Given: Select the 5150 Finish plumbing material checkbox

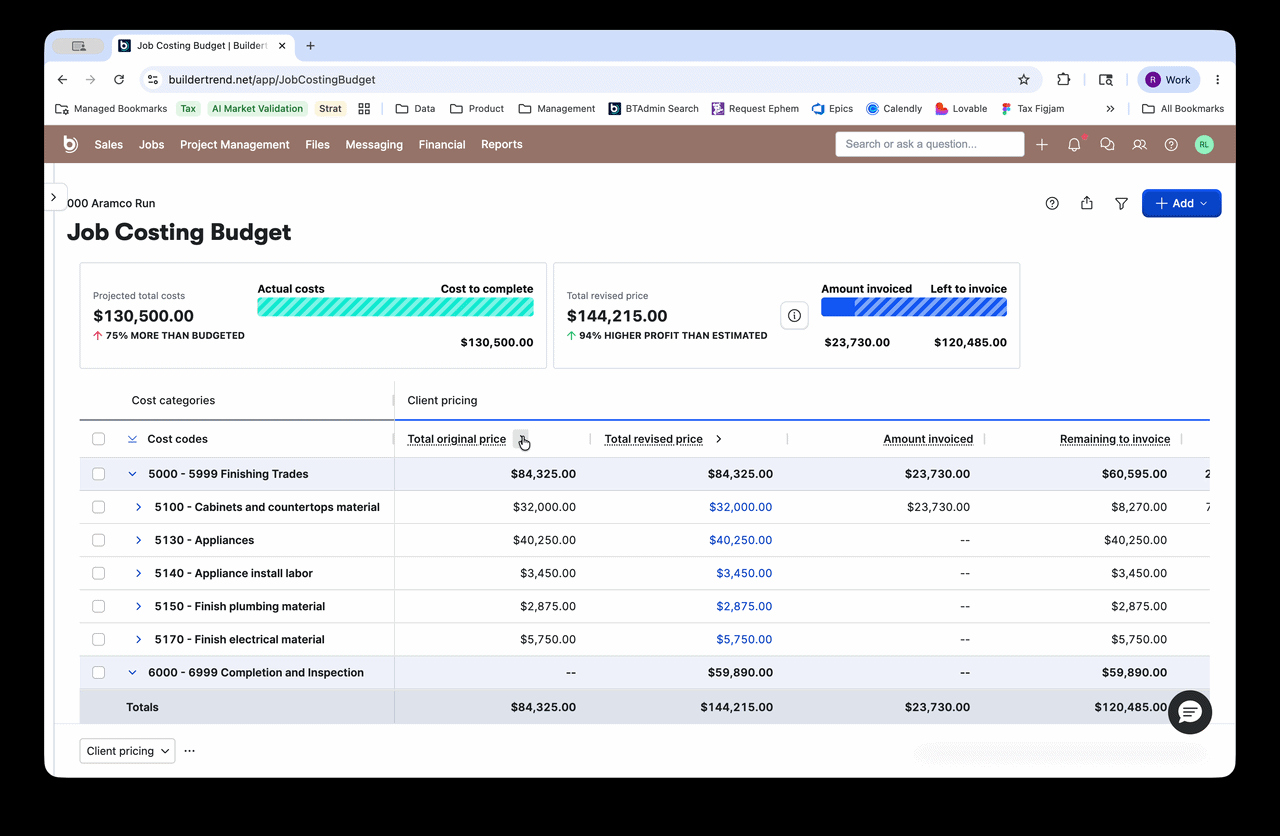Looking at the screenshot, I should [x=98, y=606].
